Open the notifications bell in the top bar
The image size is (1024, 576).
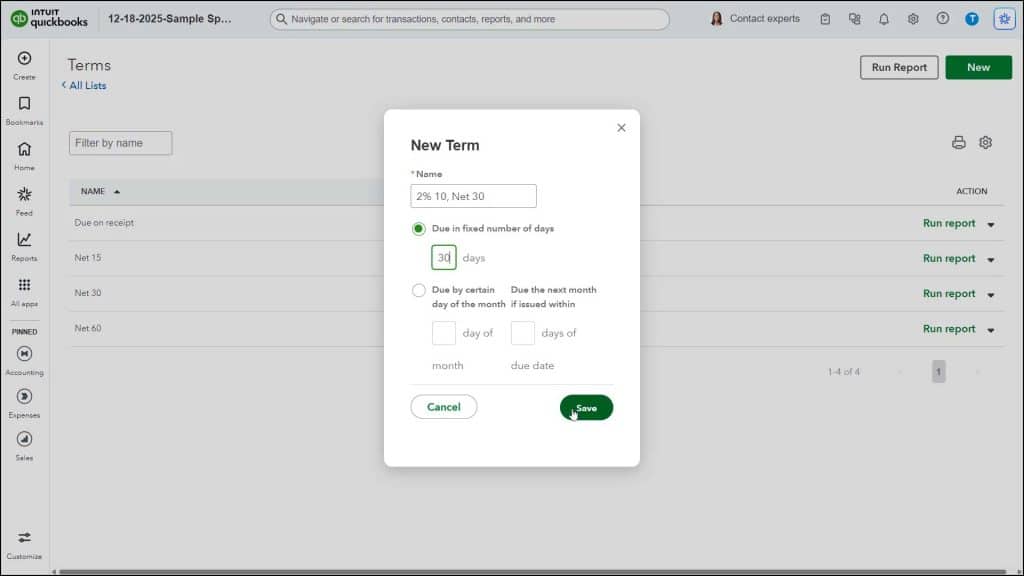click(883, 18)
